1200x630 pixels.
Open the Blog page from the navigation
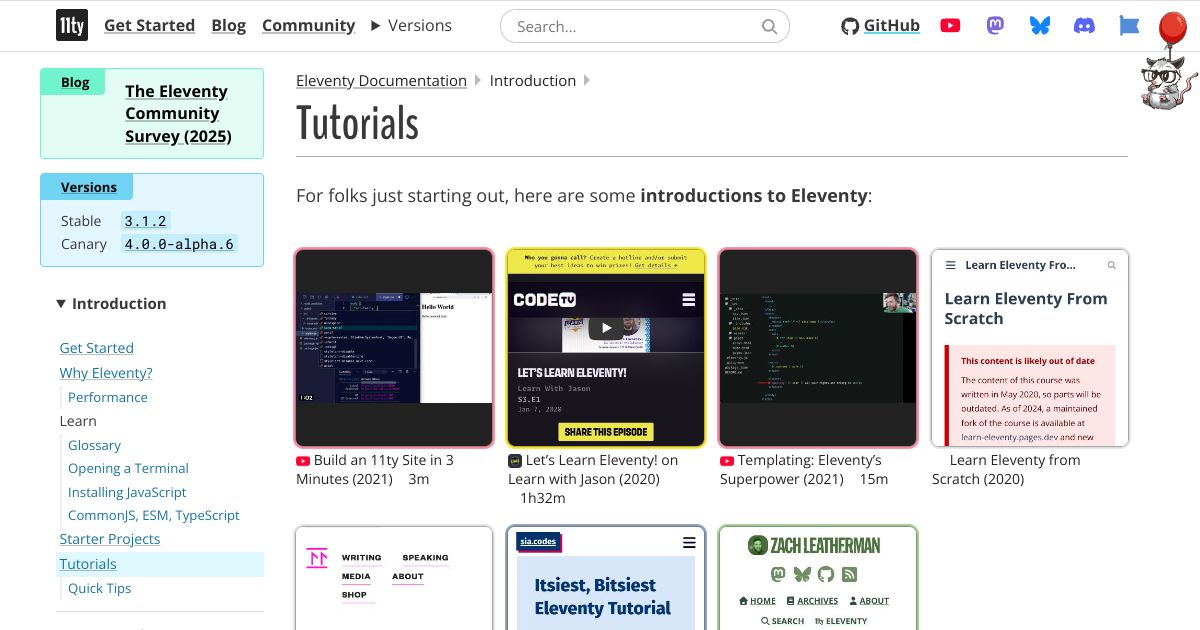(x=229, y=25)
